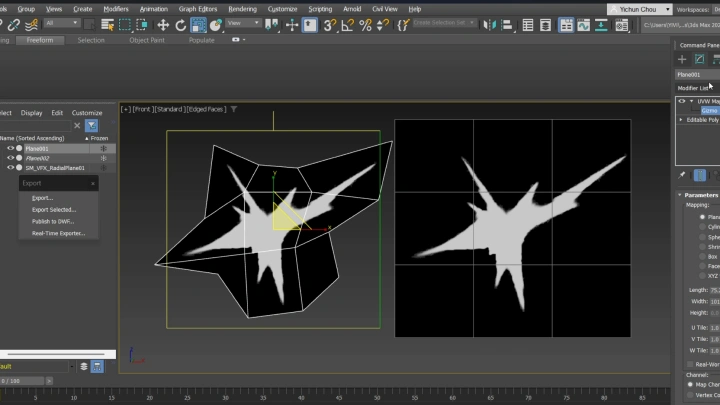This screenshot has height=405, width=720.
Task: Open the Modifier List dropdown
Action: (698, 88)
